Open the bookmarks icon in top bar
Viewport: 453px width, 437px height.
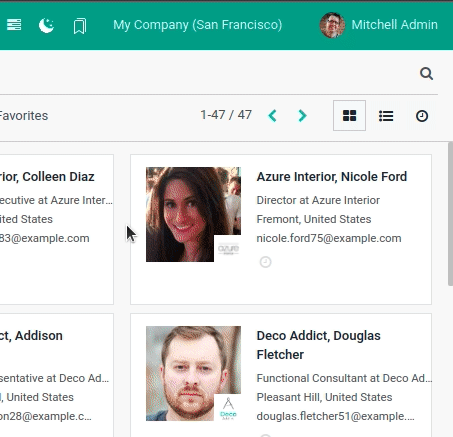tap(80, 26)
